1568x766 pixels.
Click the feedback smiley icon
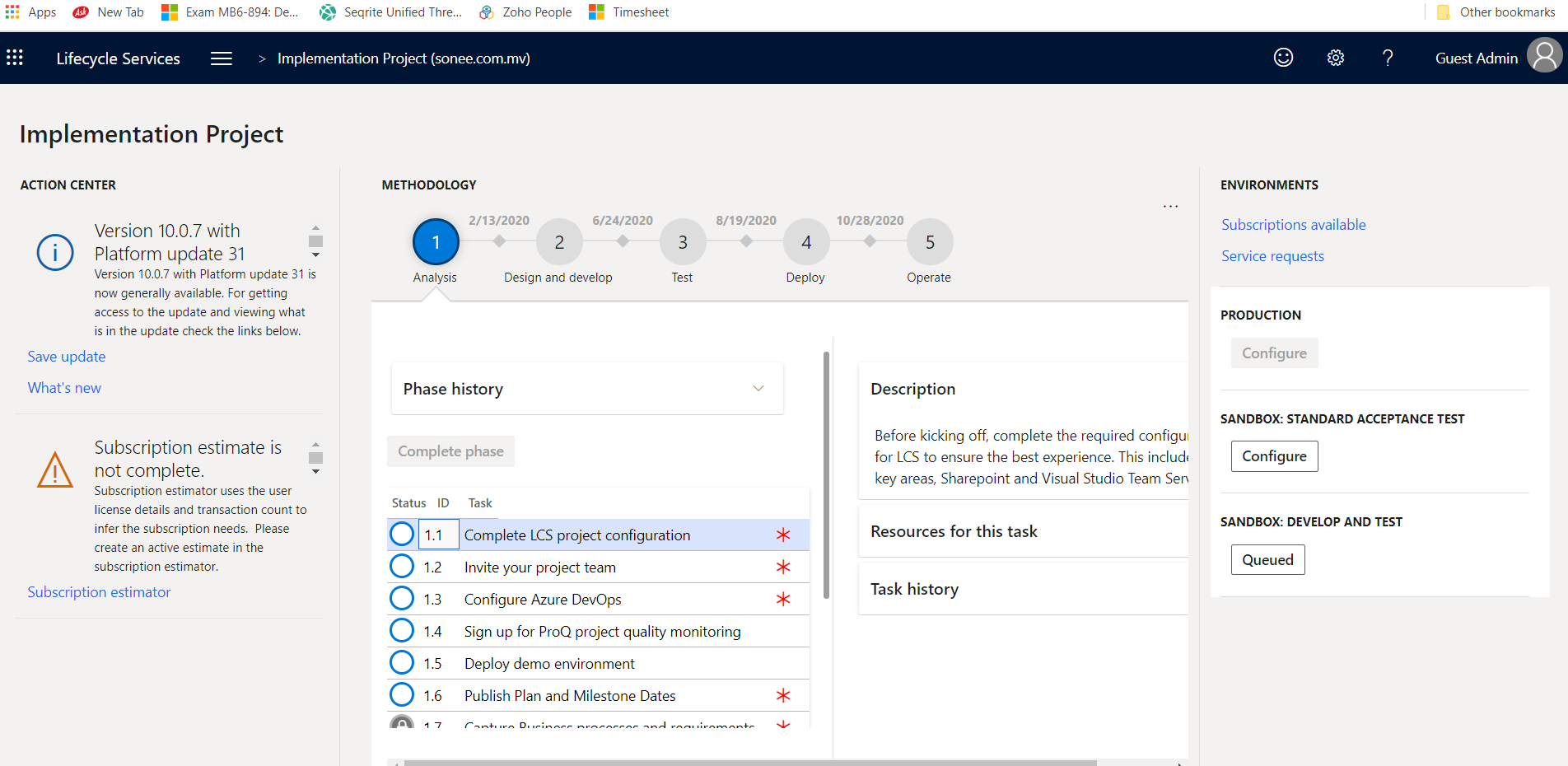pyautogui.click(x=1283, y=58)
